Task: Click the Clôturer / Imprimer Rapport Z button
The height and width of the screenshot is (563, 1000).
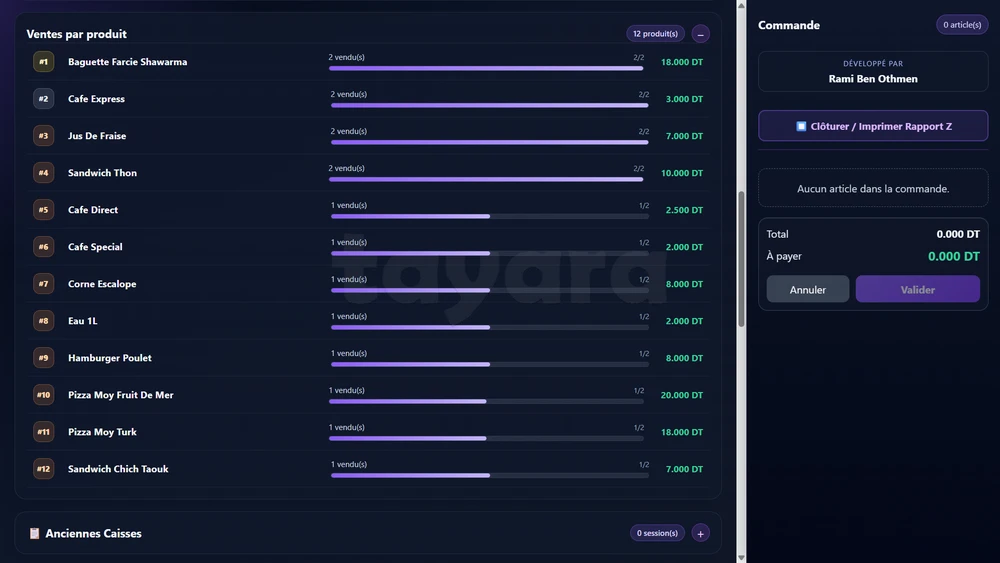Action: [873, 126]
